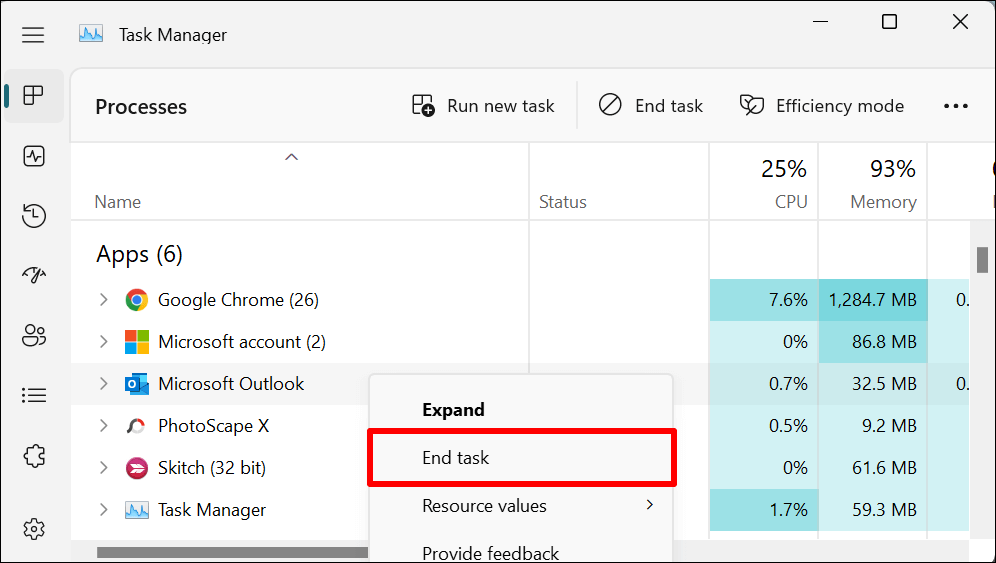The image size is (996, 563).
Task: Click the Run new task button
Action: [483, 106]
